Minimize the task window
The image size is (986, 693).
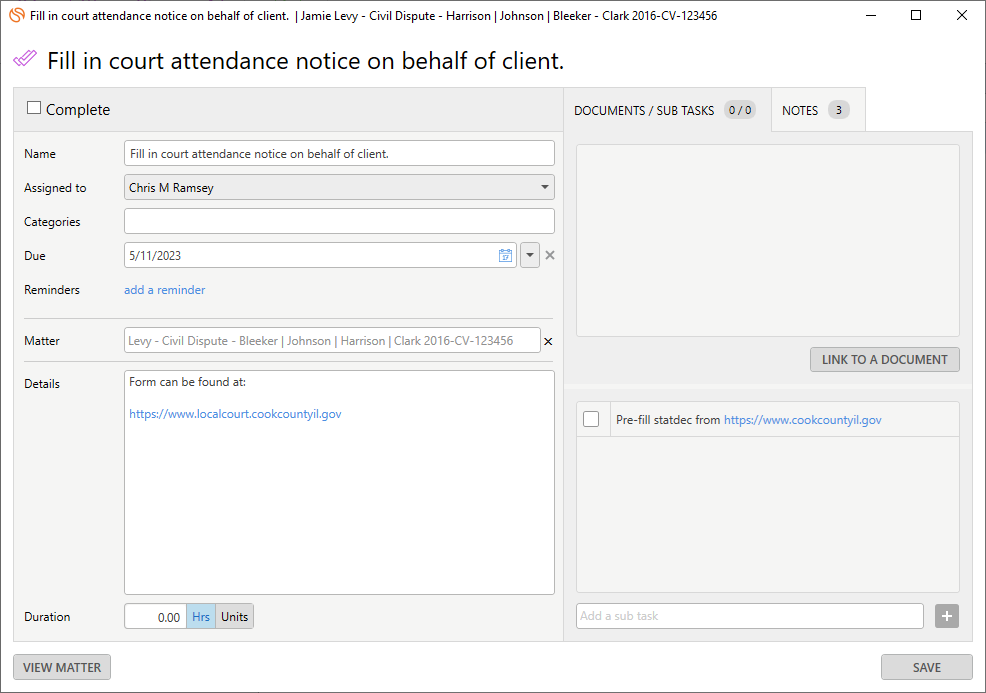(x=871, y=15)
